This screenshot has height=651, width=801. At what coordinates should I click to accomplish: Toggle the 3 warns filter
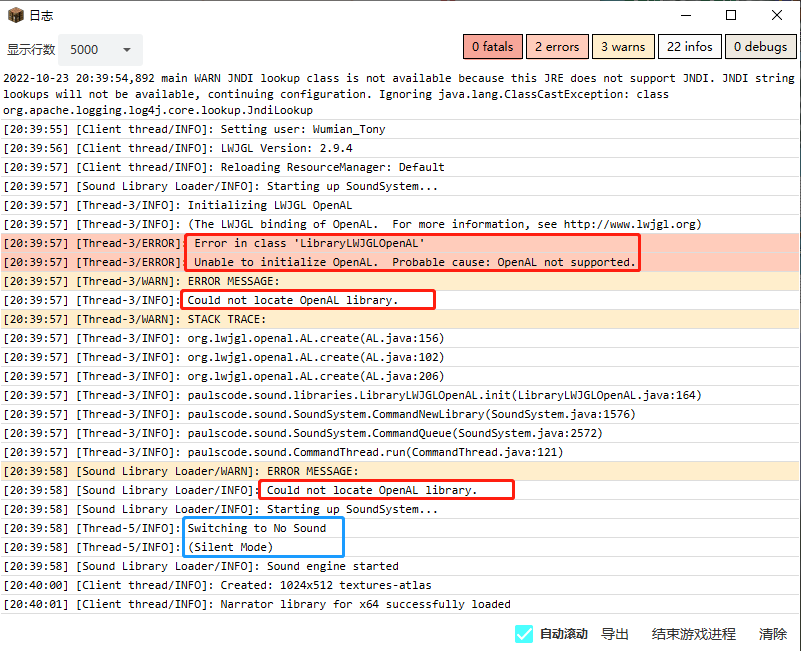[623, 47]
